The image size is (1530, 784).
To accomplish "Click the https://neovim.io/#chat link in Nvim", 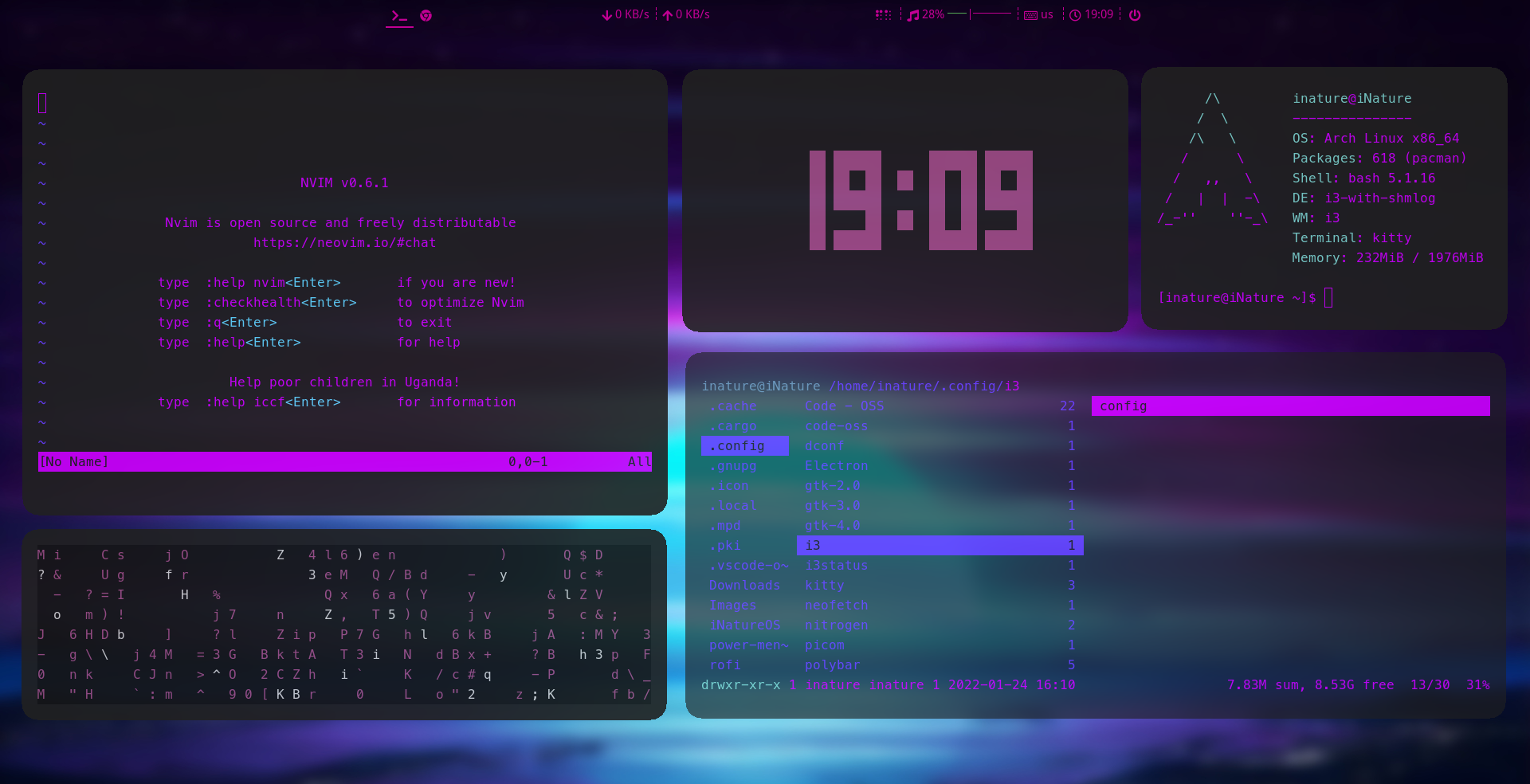I will tap(345, 243).
